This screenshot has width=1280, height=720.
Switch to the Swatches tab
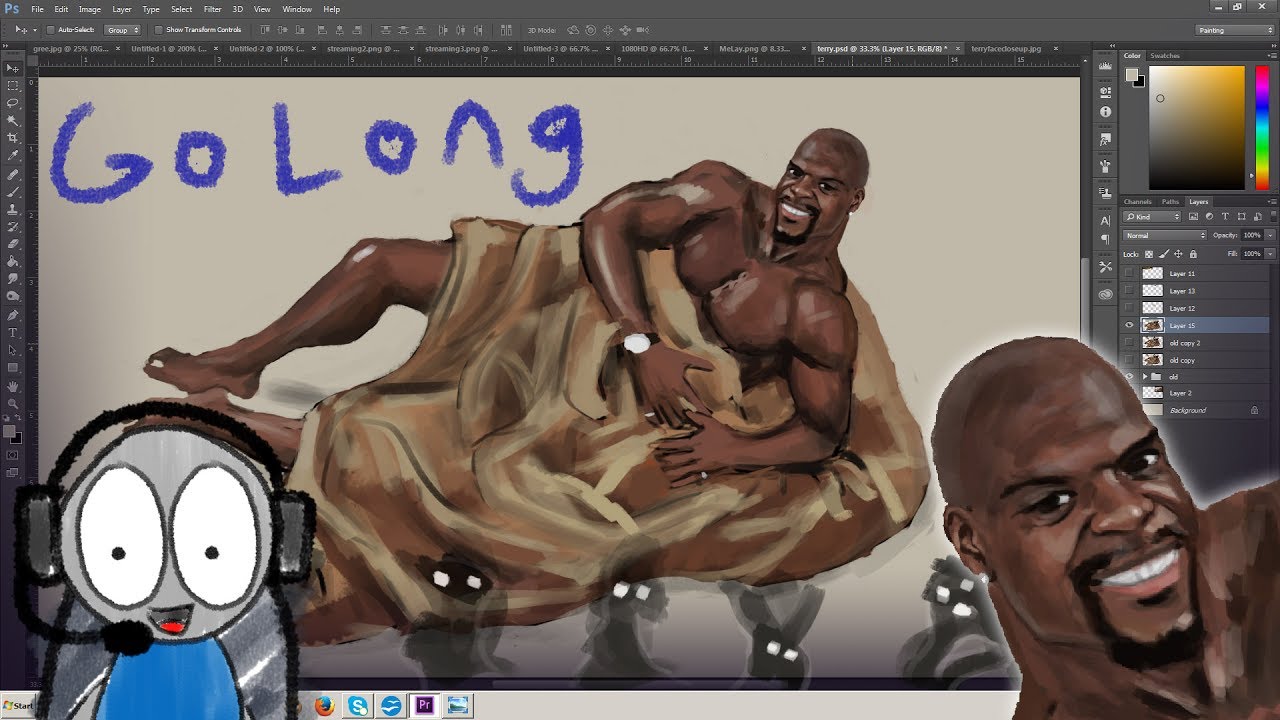pos(1165,56)
